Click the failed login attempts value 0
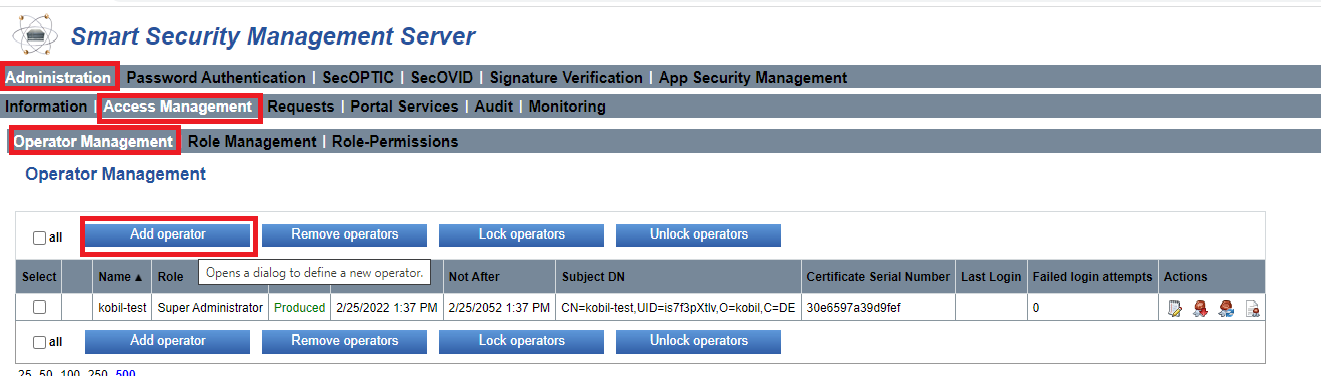This screenshot has height=376, width=1321. coord(1036,308)
